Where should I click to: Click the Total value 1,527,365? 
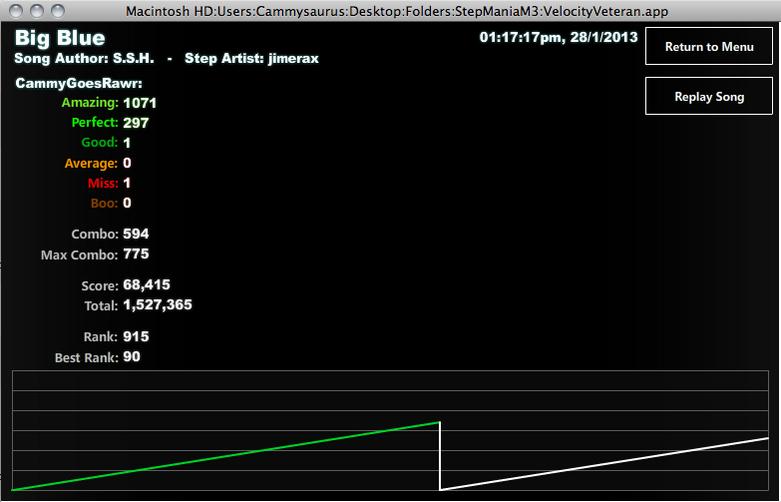click(157, 305)
